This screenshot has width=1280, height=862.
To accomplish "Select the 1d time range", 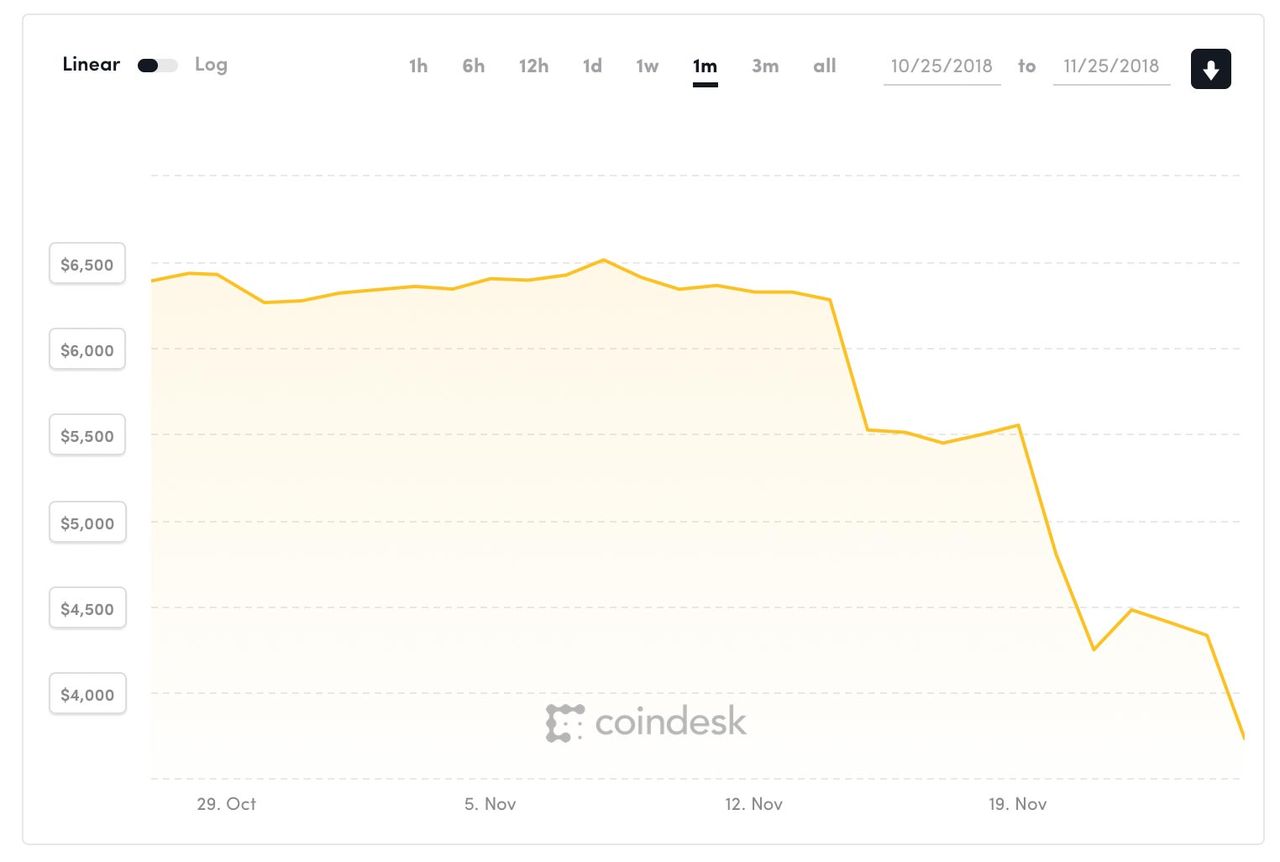I will point(592,66).
